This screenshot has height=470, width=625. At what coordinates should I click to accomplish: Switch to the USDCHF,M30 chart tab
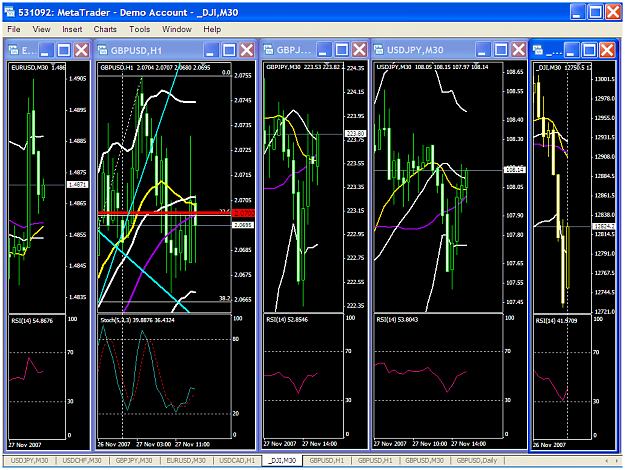point(82,460)
